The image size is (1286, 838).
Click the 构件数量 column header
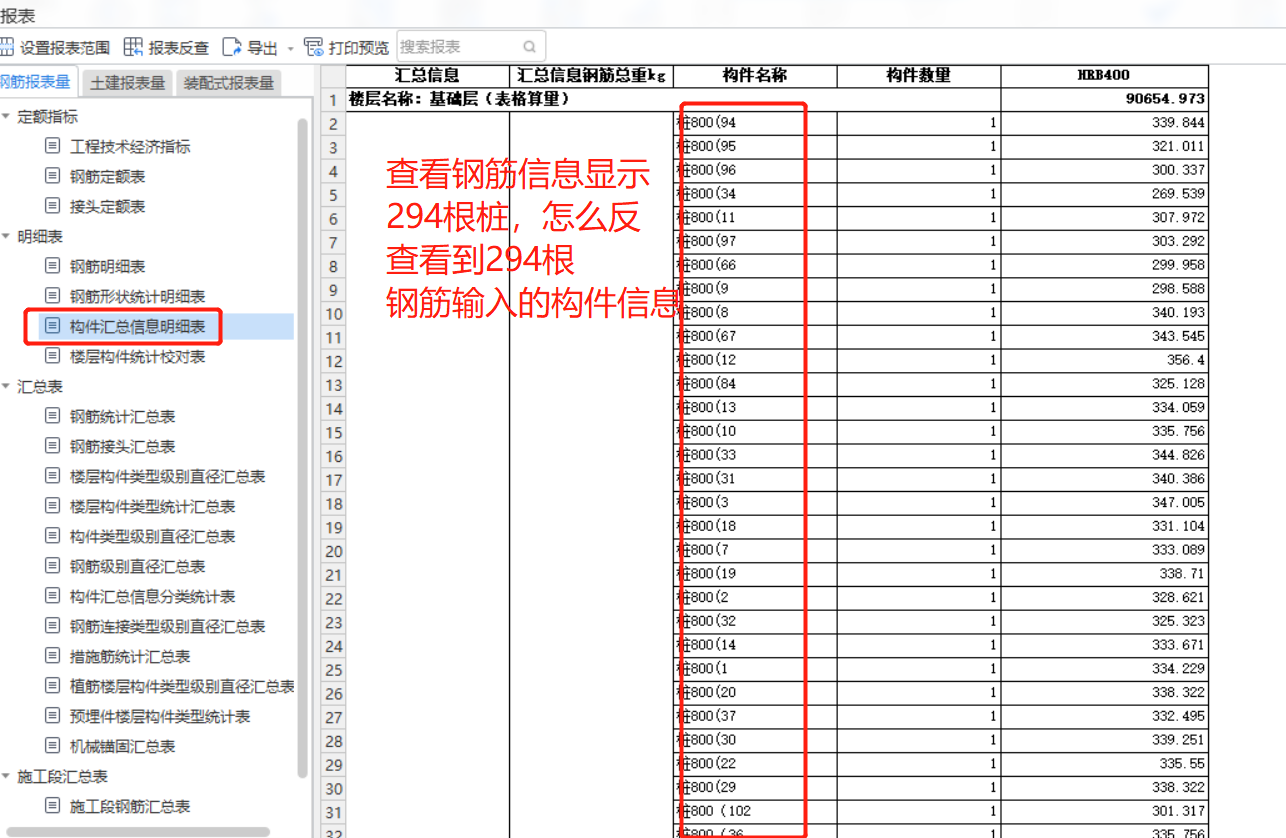coord(919,76)
